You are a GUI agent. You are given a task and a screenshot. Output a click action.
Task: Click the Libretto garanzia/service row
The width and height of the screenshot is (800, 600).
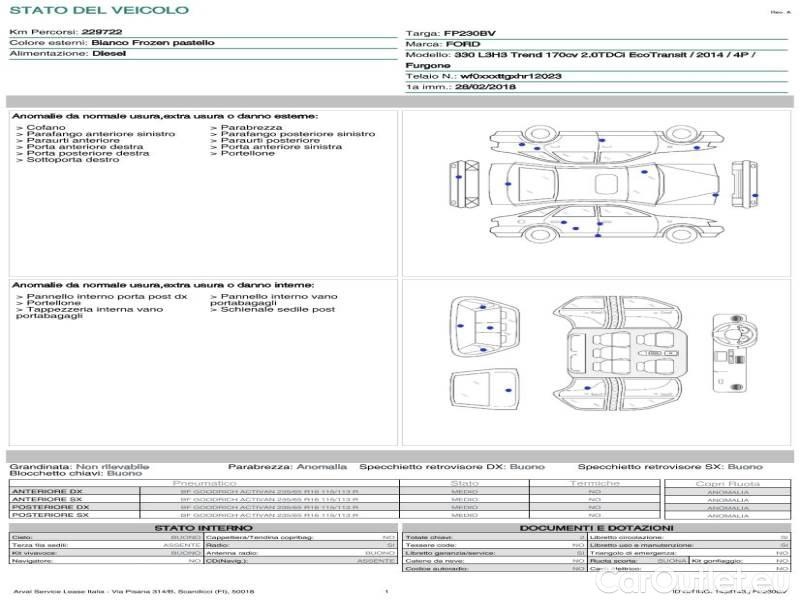pos(495,553)
